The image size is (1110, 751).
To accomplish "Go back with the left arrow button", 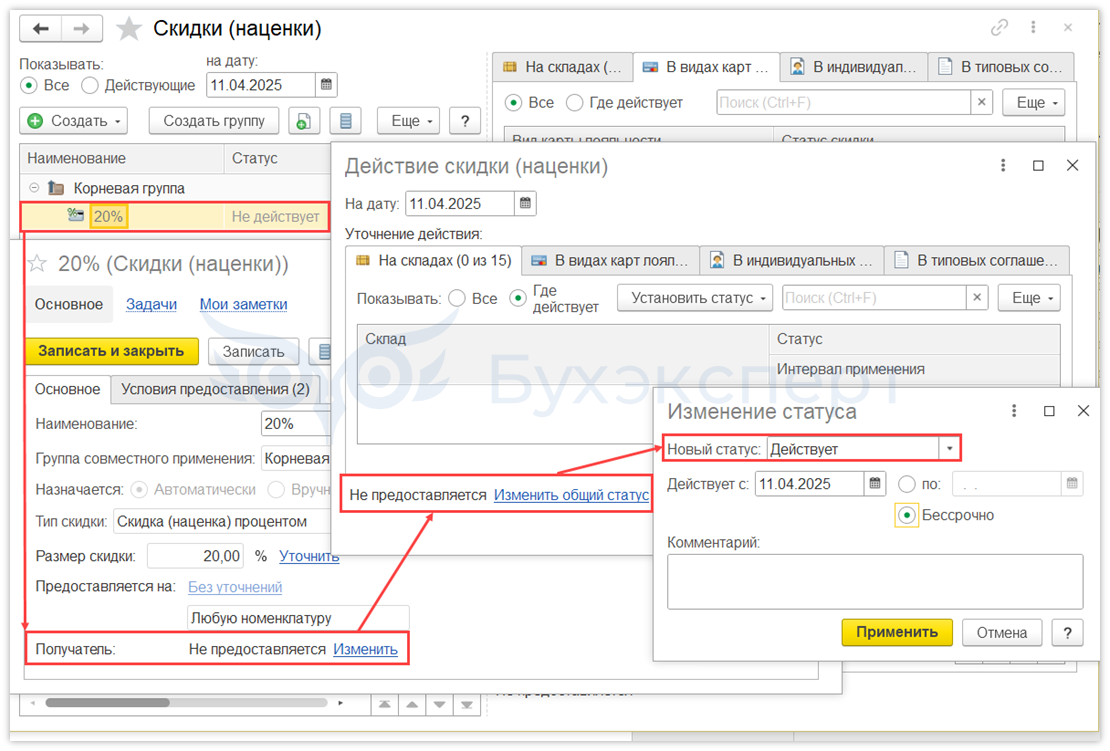I will pos(40,28).
